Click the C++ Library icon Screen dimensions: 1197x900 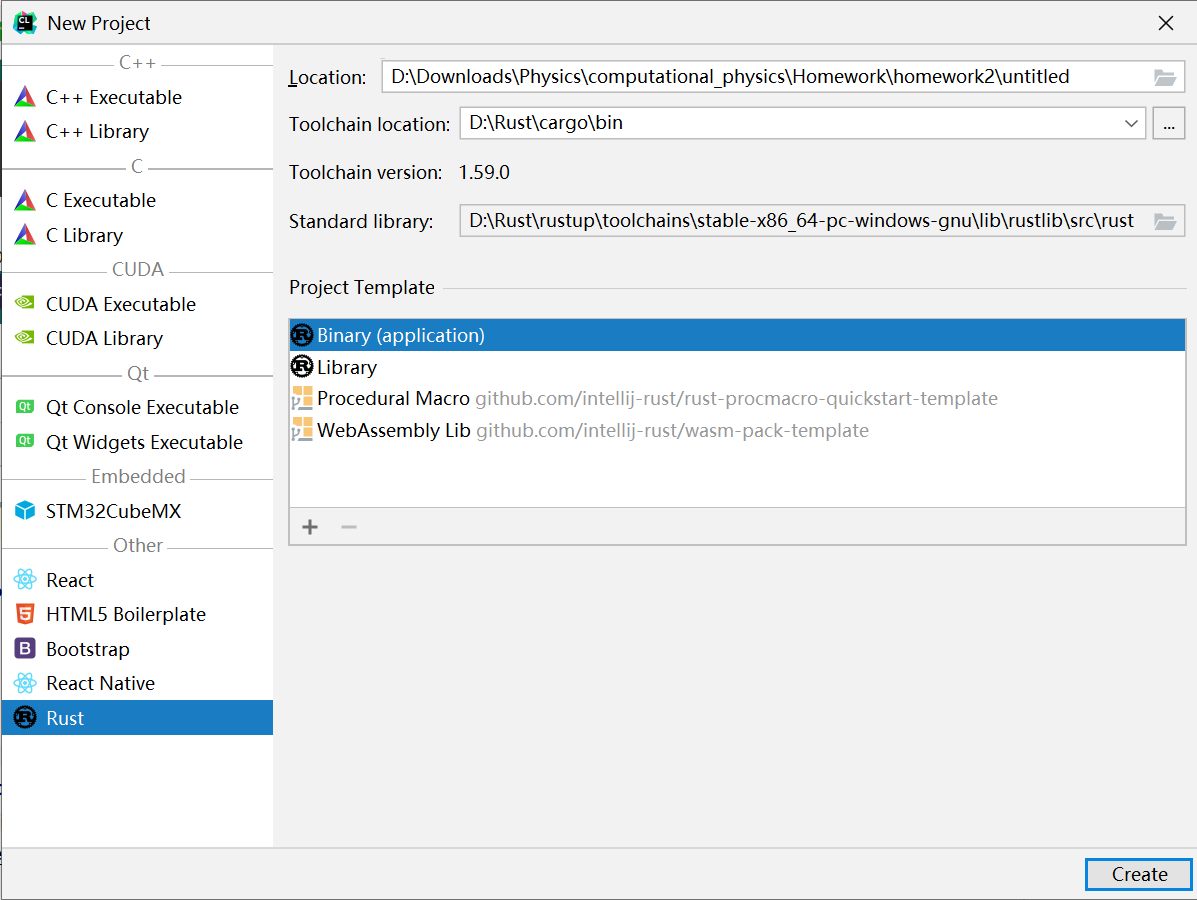25,131
